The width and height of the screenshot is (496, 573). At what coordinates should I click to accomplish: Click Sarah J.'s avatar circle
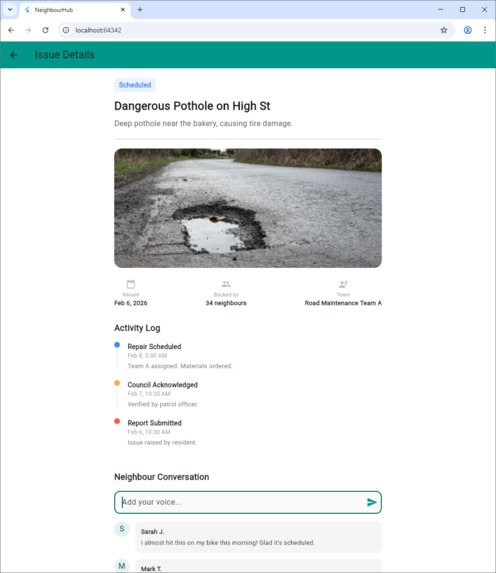click(122, 529)
